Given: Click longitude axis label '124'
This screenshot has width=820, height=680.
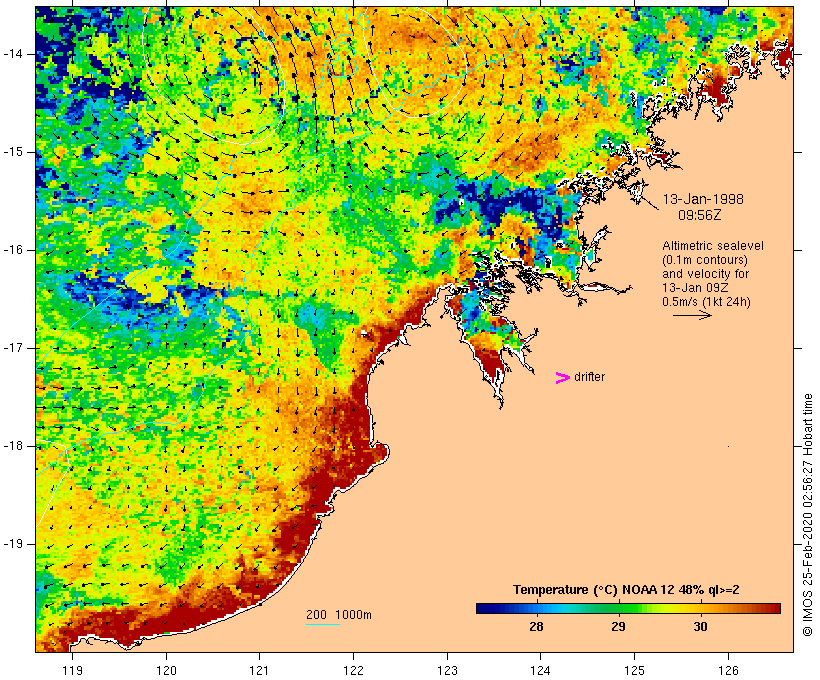Looking at the screenshot, I should click(540, 671).
